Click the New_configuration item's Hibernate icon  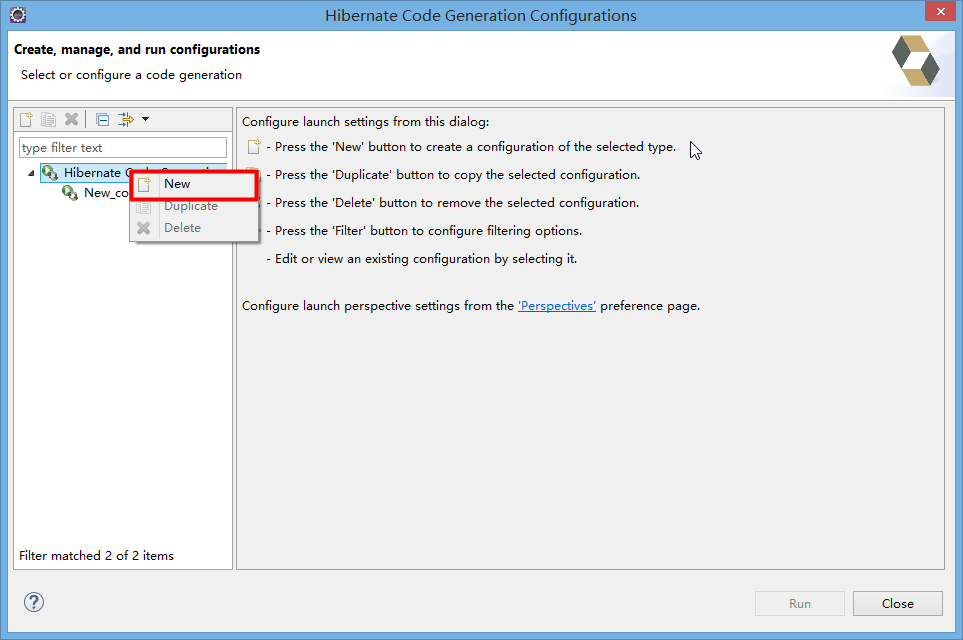pyautogui.click(x=68, y=192)
